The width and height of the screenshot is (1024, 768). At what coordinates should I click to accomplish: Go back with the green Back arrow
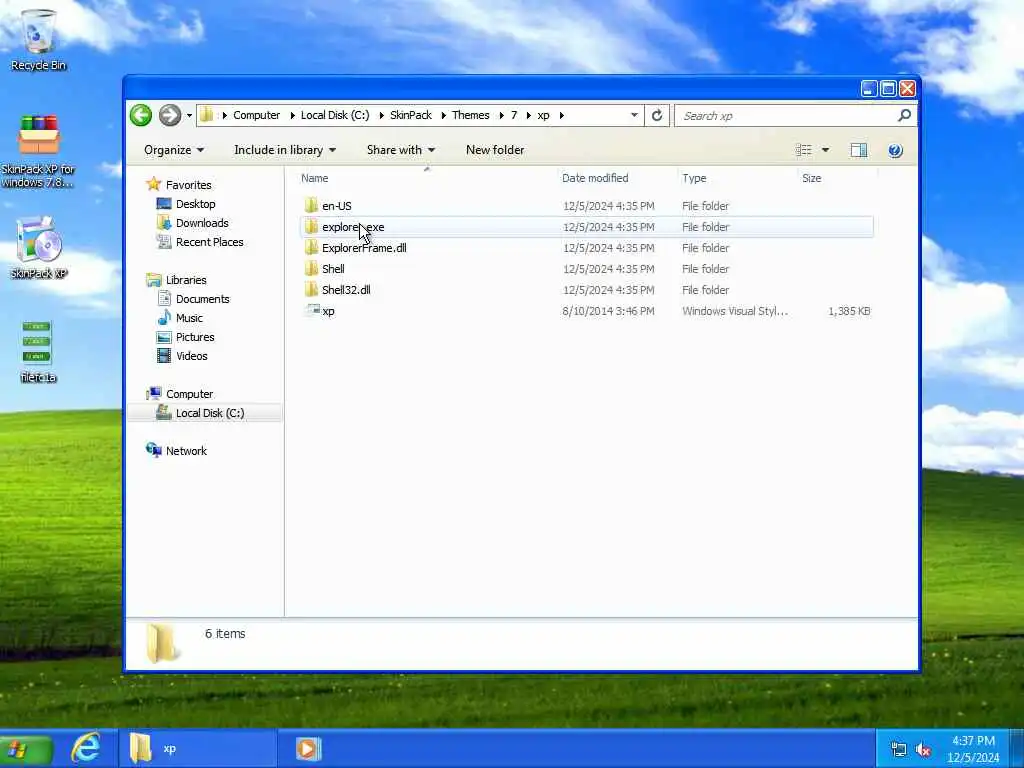click(140, 115)
